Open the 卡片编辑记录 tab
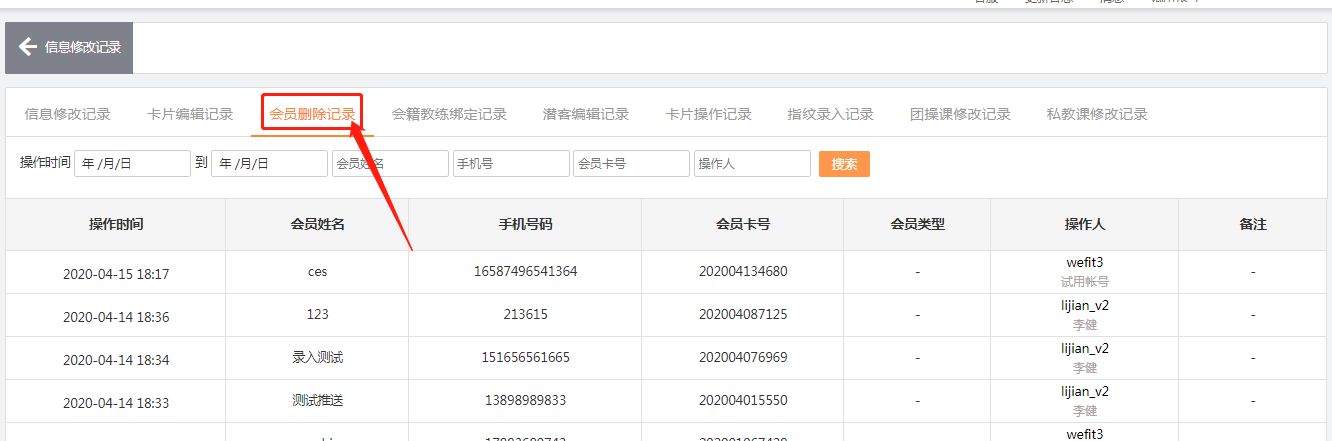 (x=190, y=114)
